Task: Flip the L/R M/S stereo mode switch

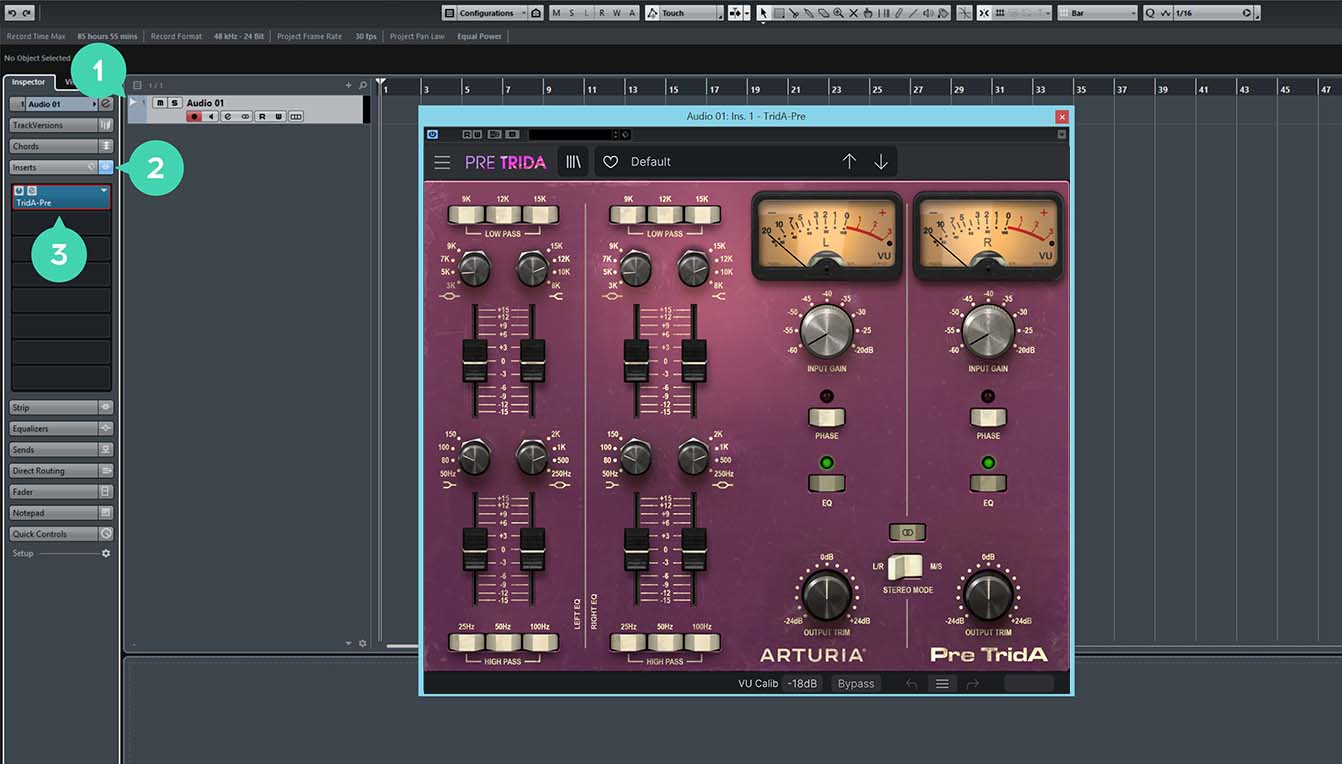Action: pos(907,566)
